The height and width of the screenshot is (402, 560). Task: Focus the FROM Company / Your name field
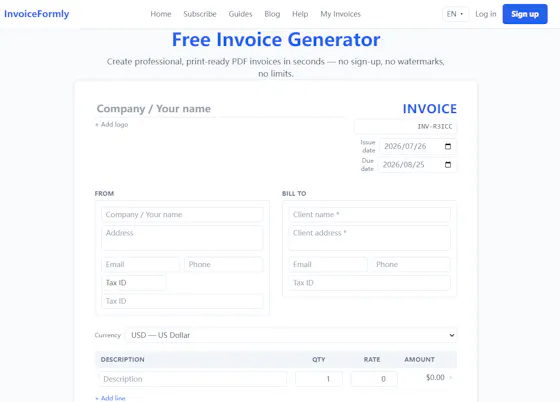(182, 215)
